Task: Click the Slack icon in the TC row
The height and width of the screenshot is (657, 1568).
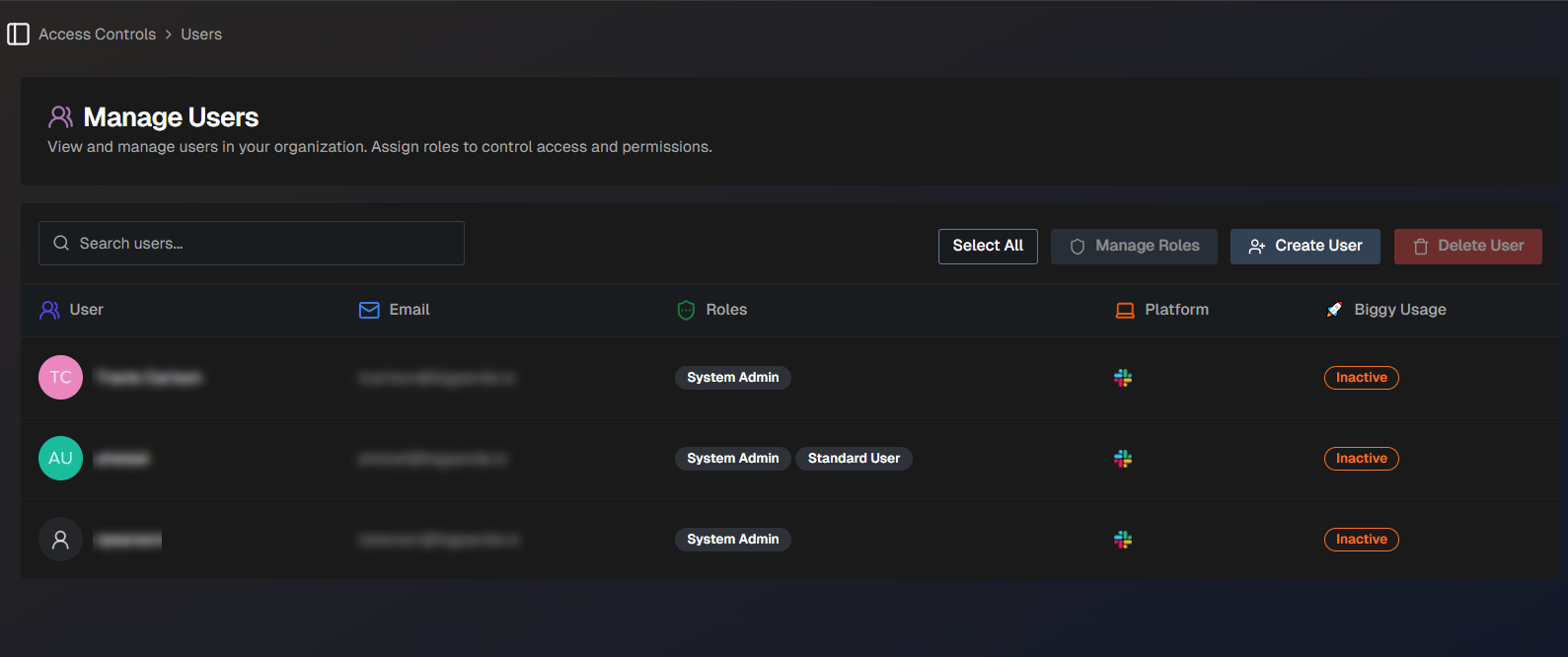Action: (x=1123, y=378)
